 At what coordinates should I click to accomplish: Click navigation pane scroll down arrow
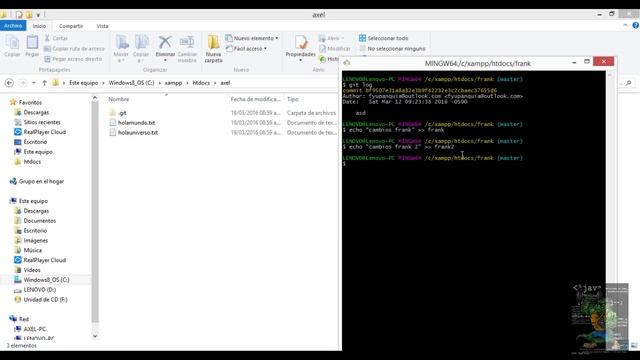95,336
